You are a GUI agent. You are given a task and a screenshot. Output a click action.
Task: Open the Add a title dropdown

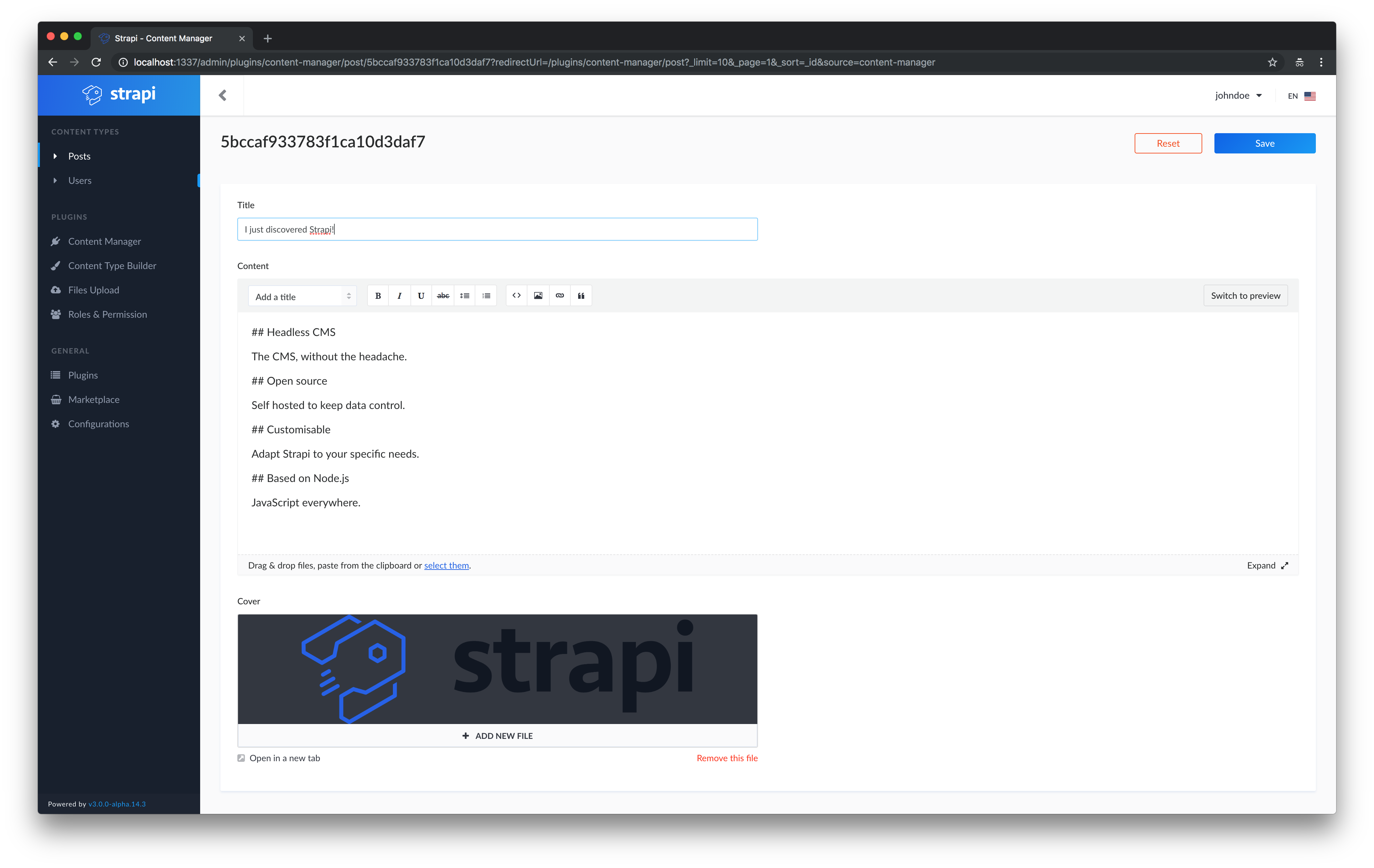click(302, 296)
